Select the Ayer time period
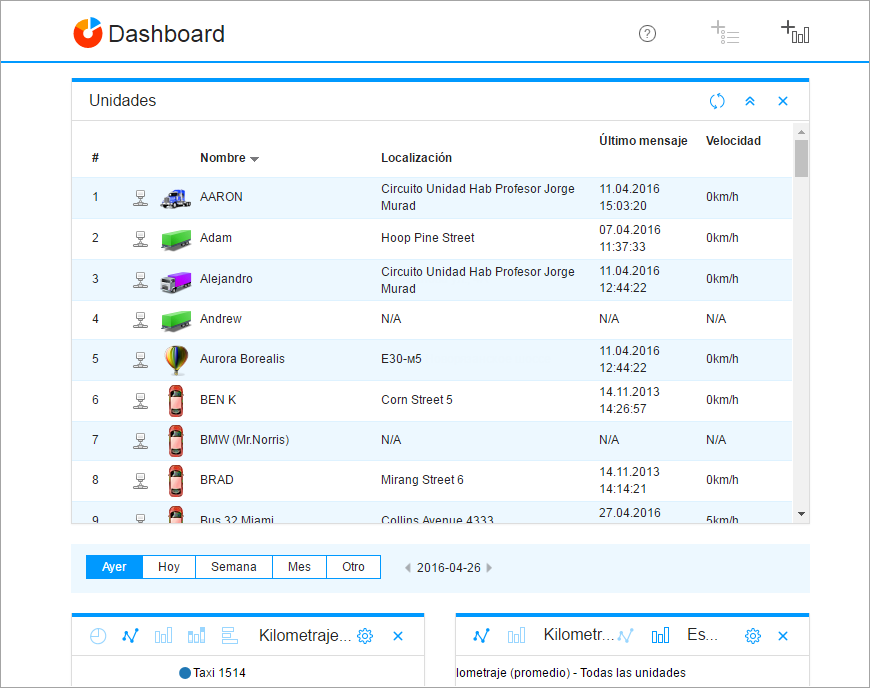Viewport: 870px width, 688px height. (114, 567)
